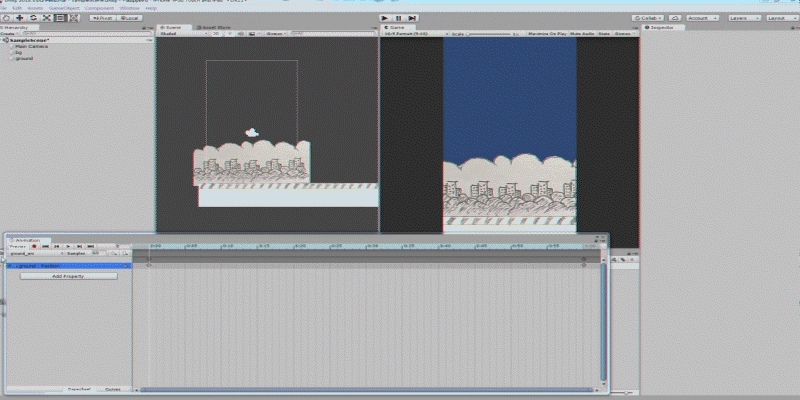Click the Add Keyframe button
The height and width of the screenshot is (400, 800).
(x=114, y=253)
